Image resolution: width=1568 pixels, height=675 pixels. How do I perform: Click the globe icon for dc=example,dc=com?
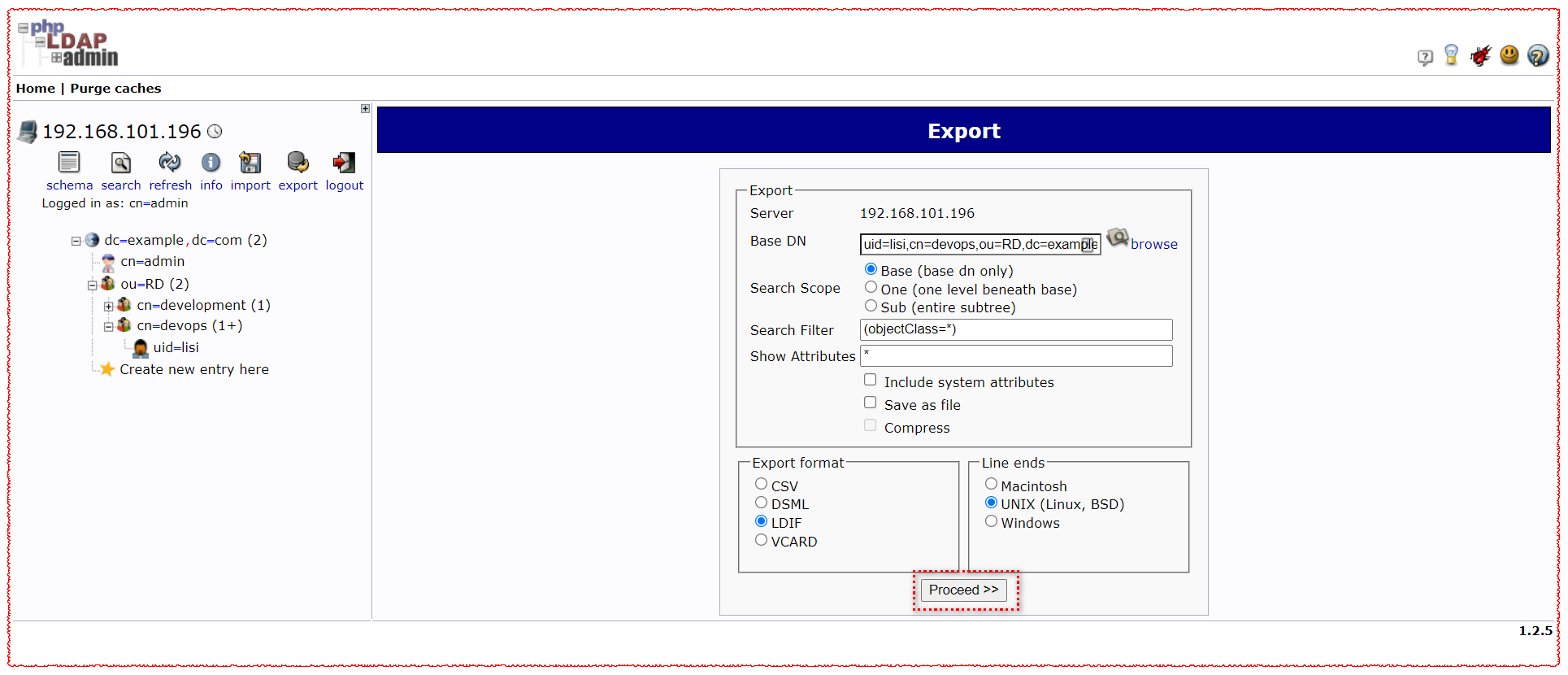[x=92, y=240]
